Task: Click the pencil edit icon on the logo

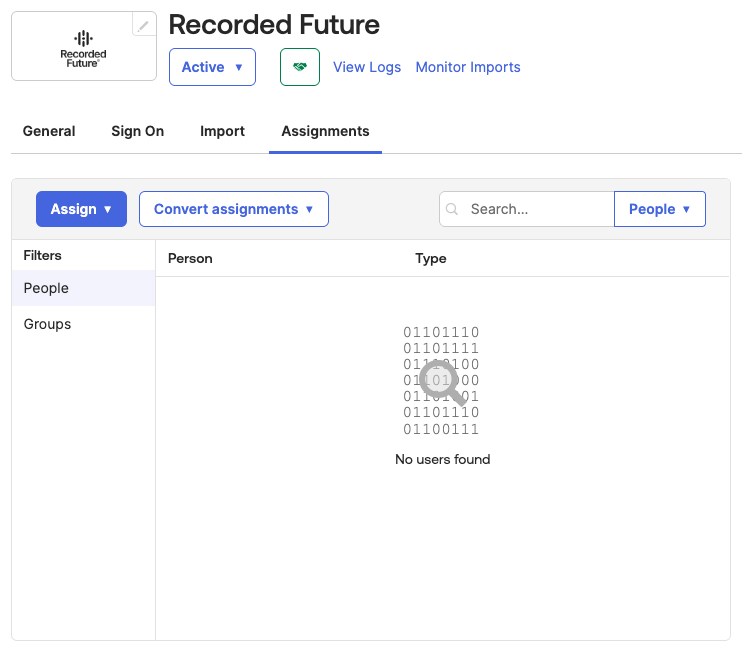Action: coord(144,25)
